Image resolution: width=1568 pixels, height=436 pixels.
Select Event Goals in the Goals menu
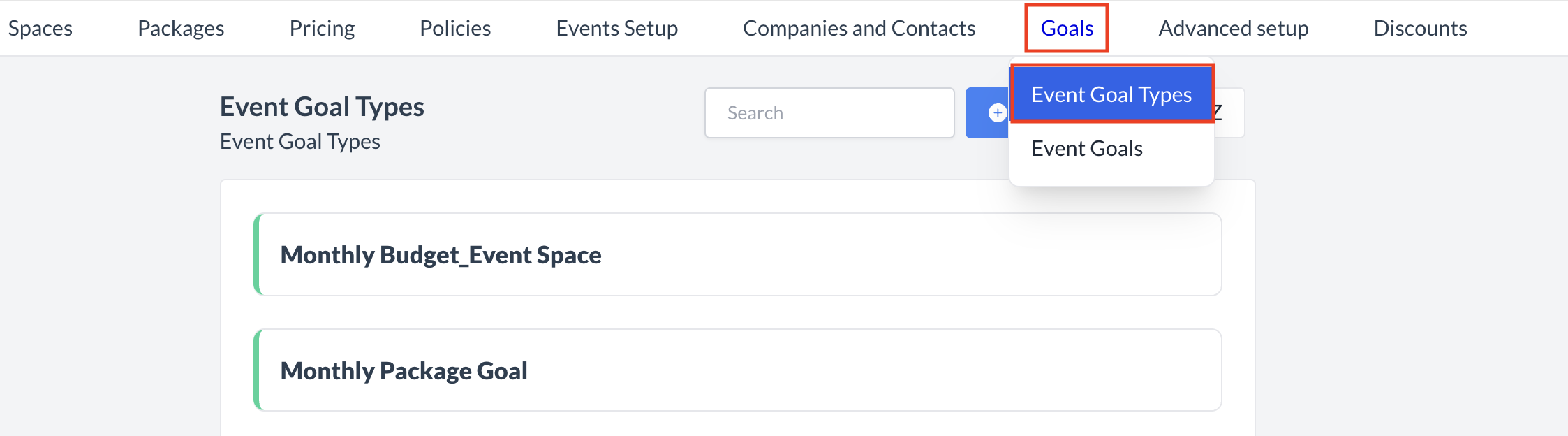pos(1087,148)
